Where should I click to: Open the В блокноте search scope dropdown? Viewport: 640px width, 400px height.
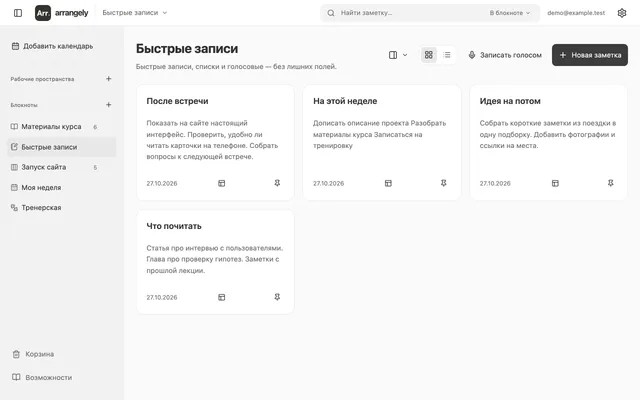(x=510, y=13)
